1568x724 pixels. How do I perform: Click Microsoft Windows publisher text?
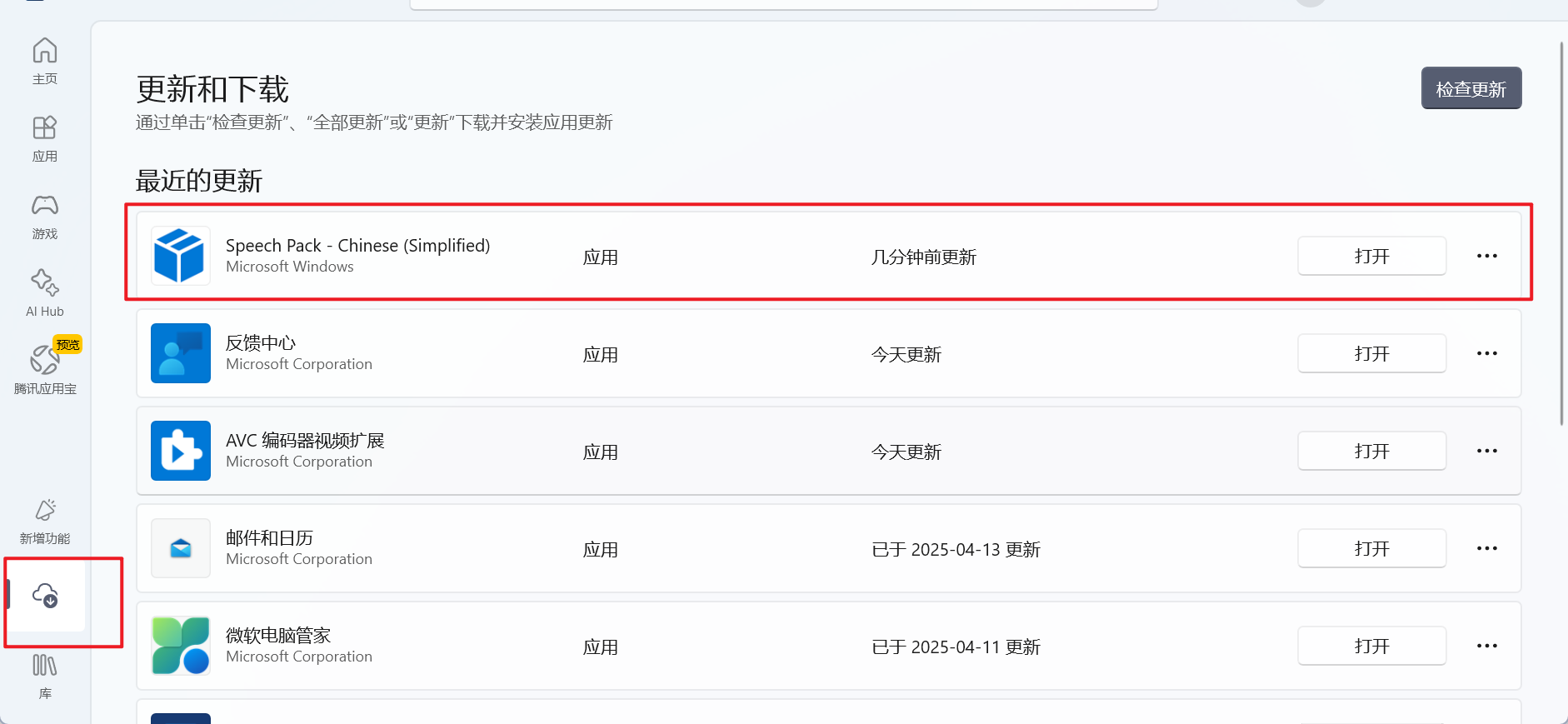(290, 267)
